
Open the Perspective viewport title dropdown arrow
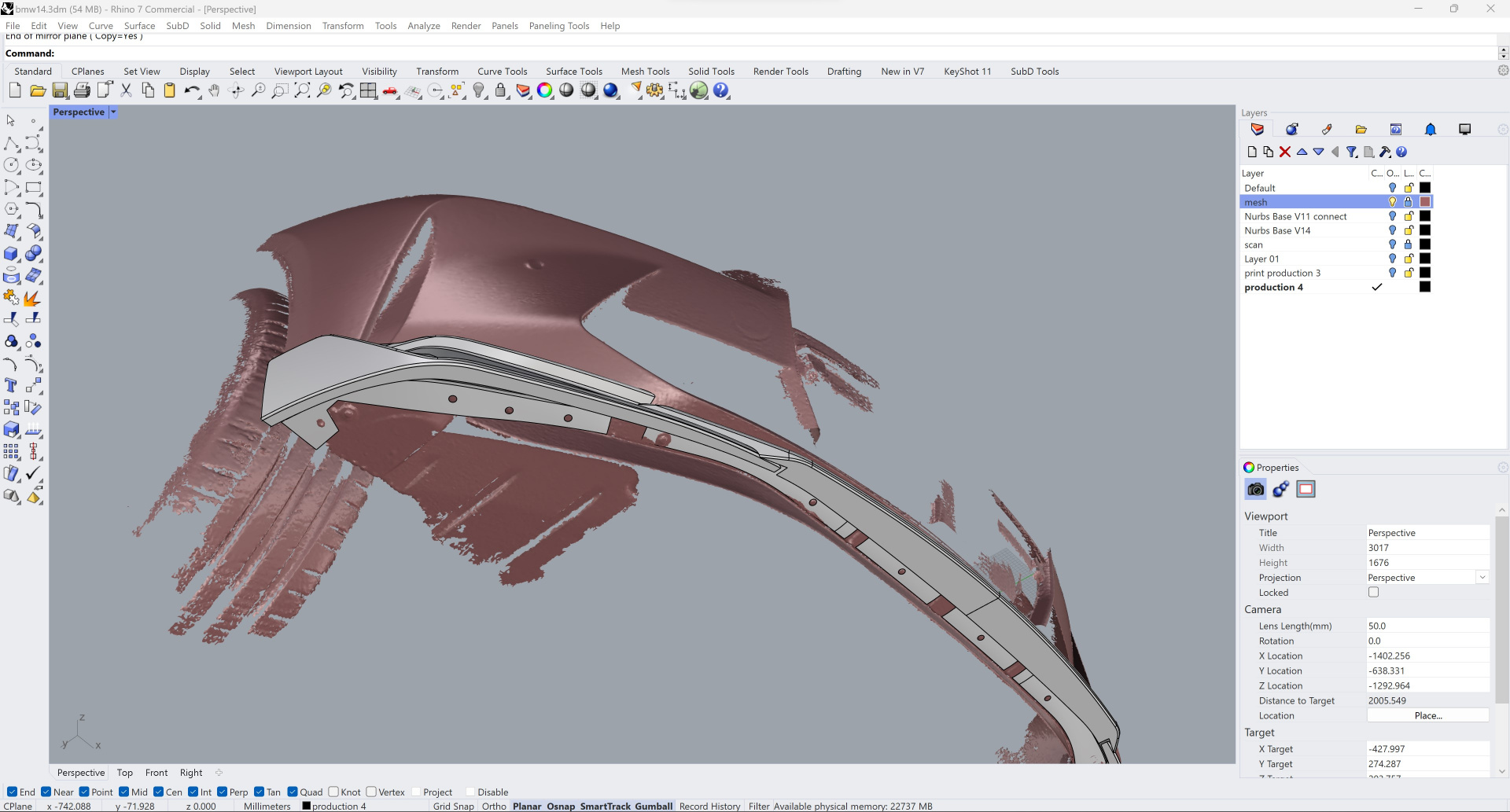pyautogui.click(x=113, y=112)
